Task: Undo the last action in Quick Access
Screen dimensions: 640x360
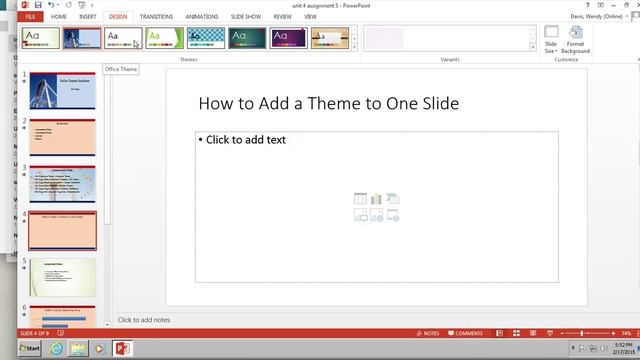Action: (51, 5)
